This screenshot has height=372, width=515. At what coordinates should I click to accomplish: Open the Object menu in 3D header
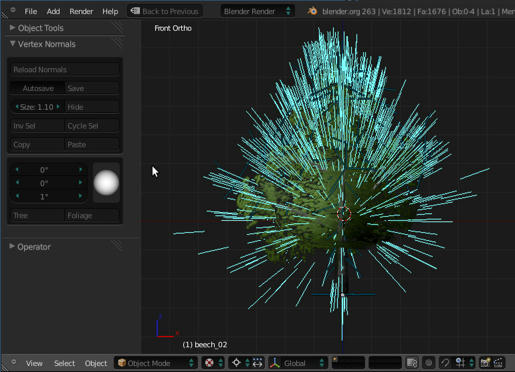pos(96,363)
